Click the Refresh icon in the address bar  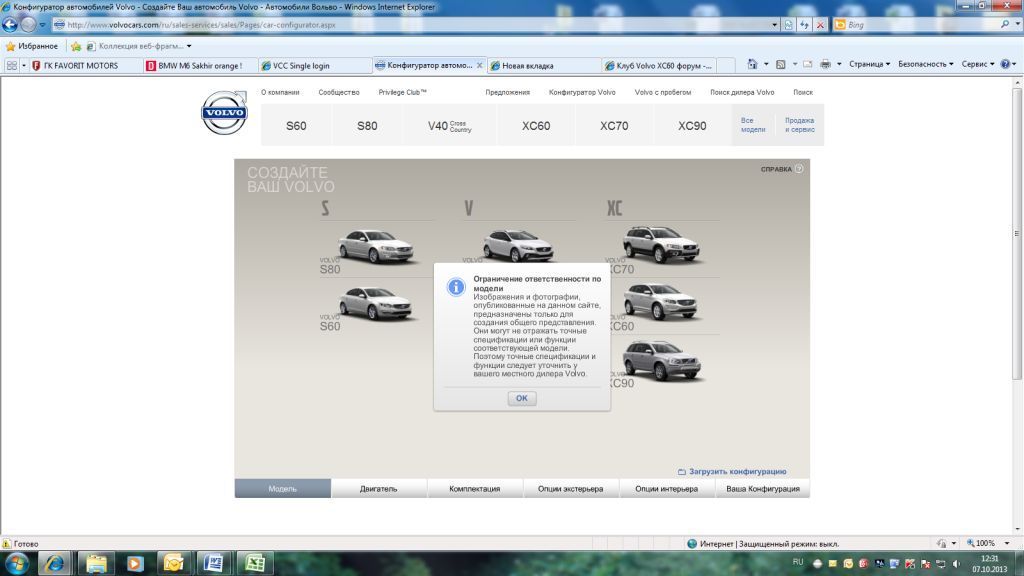point(805,25)
